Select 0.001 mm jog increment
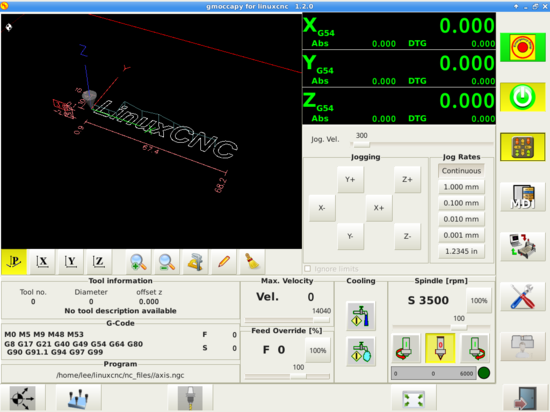Viewport: 550px width, 412px height. coord(461,235)
